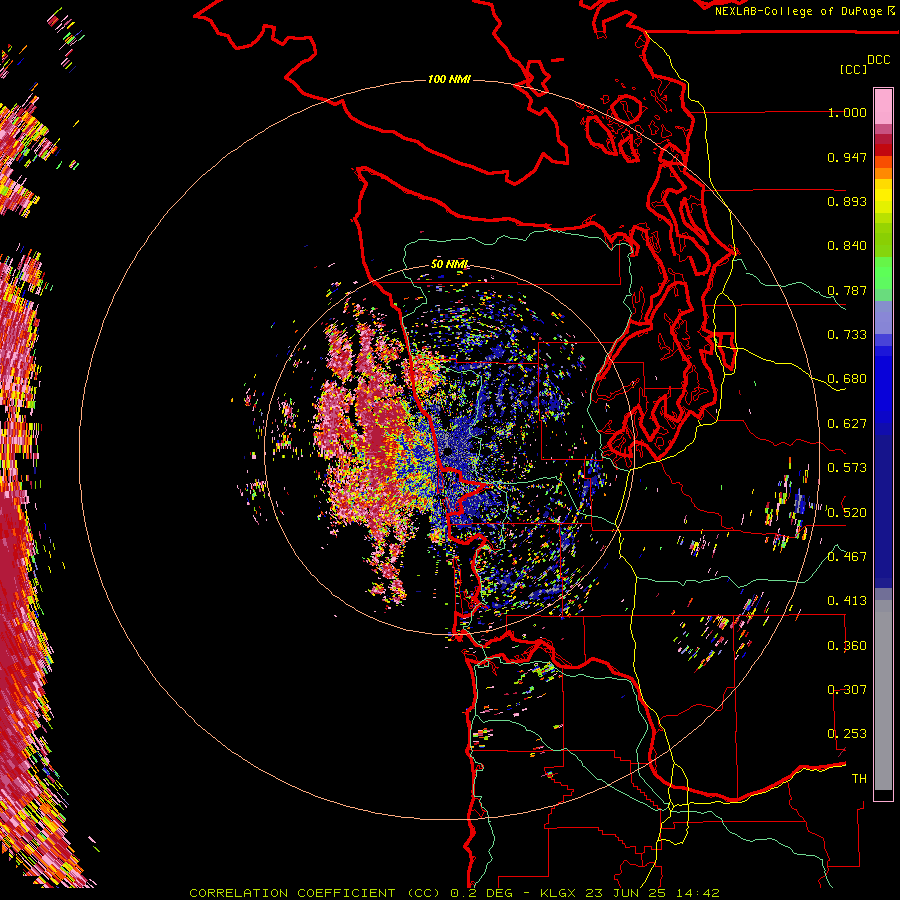
Task: Click the 1.000 value on the color scale
Action: coord(847,112)
